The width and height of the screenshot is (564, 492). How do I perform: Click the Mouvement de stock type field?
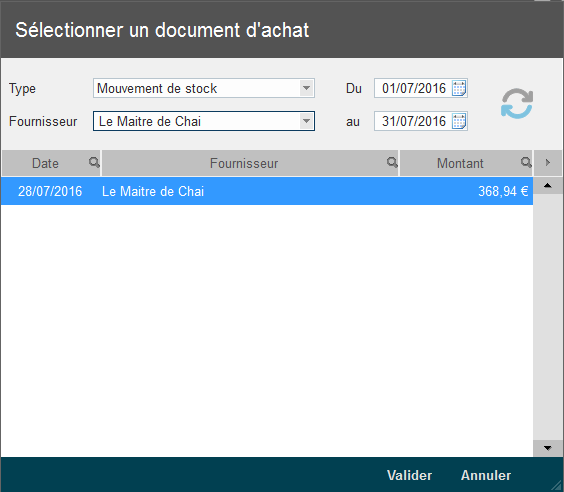point(197,88)
